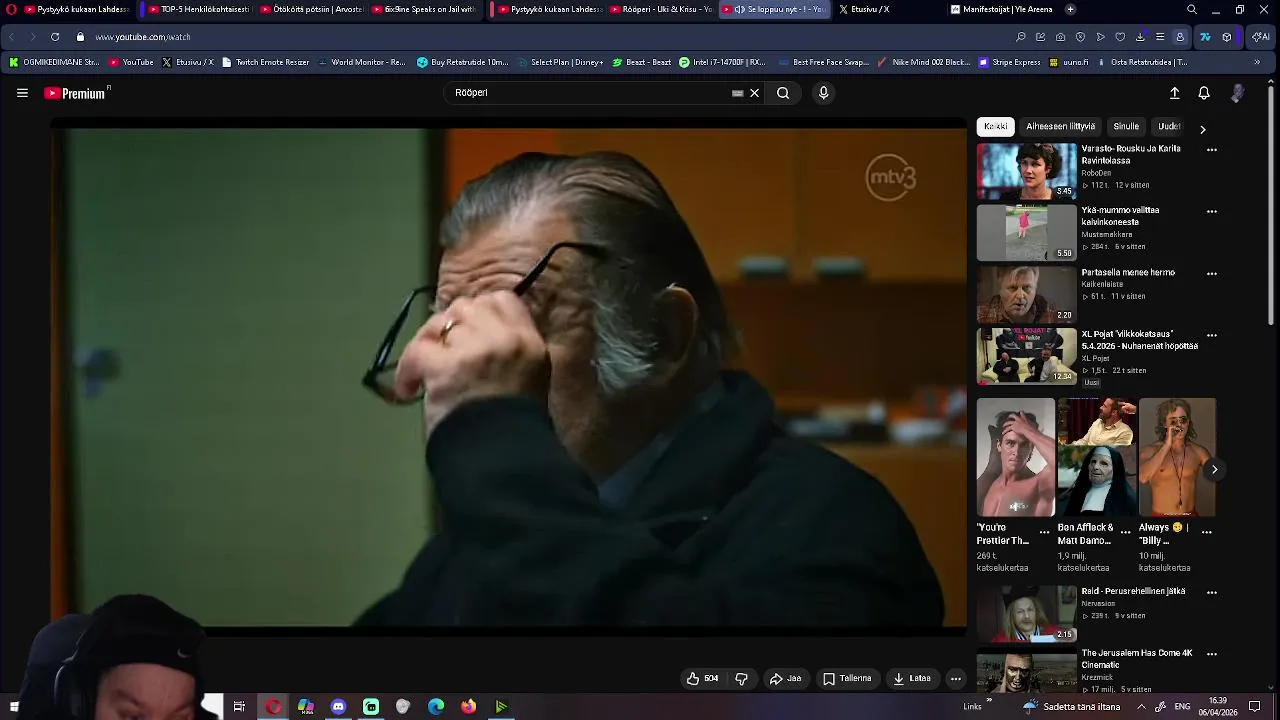
Task: Open Discord from the Windows taskbar
Action: 338,707
